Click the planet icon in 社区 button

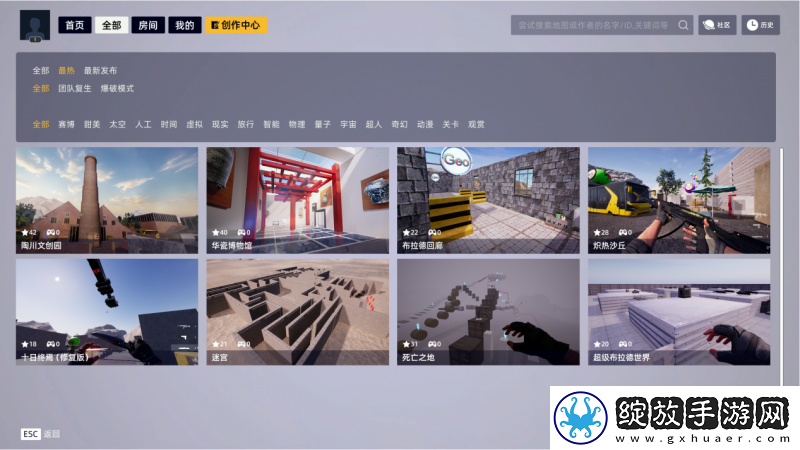(x=709, y=25)
